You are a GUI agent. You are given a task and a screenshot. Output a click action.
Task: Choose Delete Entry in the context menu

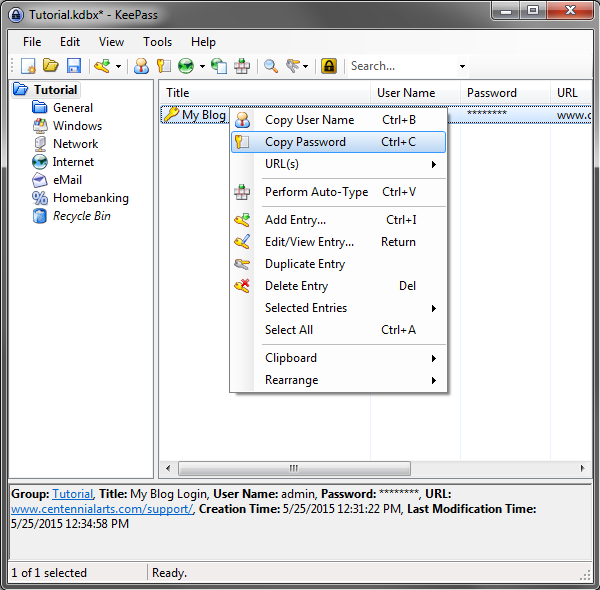pyautogui.click(x=339, y=286)
